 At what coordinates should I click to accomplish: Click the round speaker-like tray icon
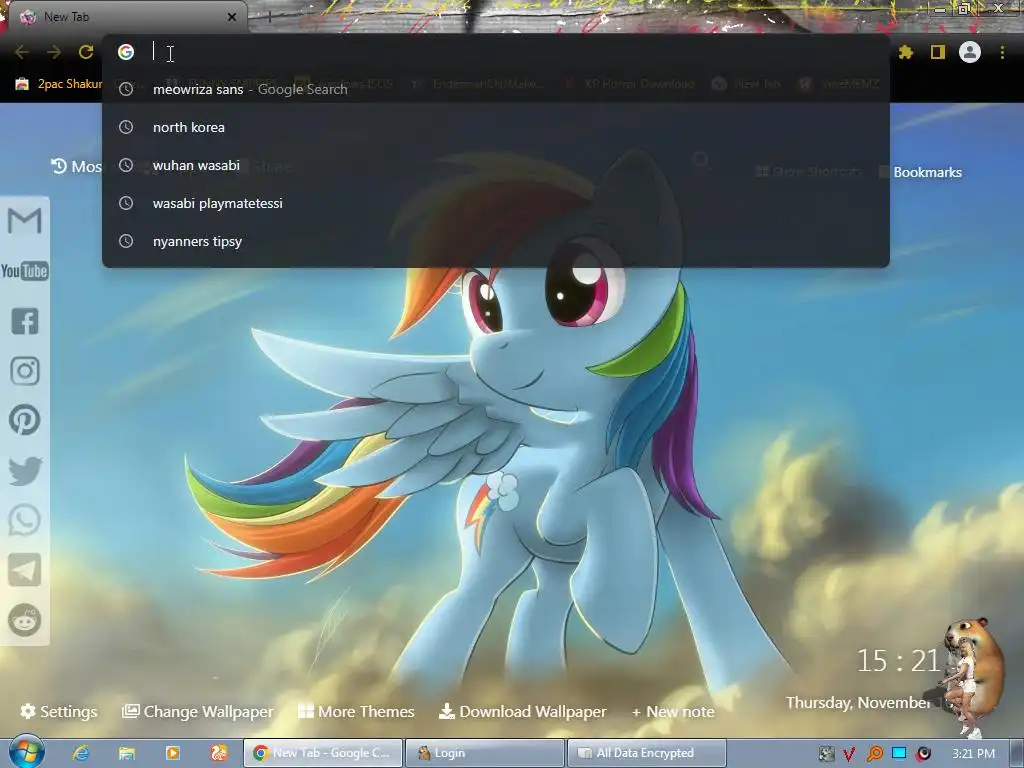tap(923, 754)
